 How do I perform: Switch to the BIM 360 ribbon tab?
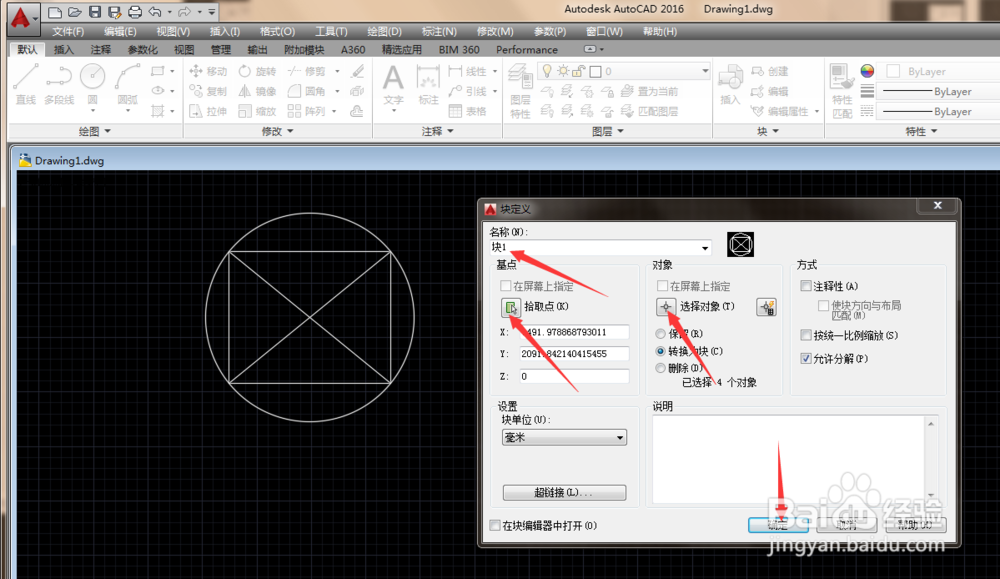[459, 50]
